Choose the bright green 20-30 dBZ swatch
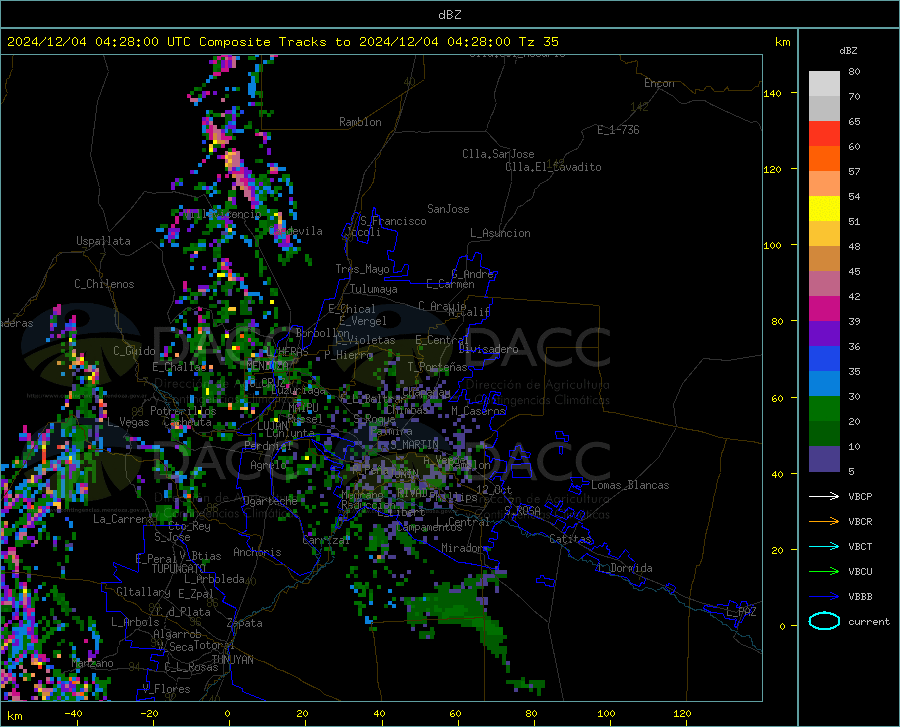The height and width of the screenshot is (727, 900). (824, 409)
